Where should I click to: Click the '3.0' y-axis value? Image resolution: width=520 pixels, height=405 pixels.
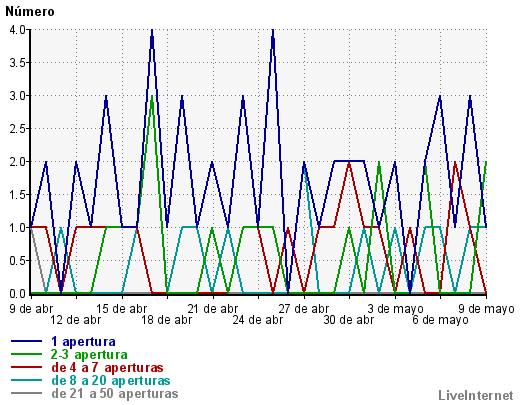[18, 96]
